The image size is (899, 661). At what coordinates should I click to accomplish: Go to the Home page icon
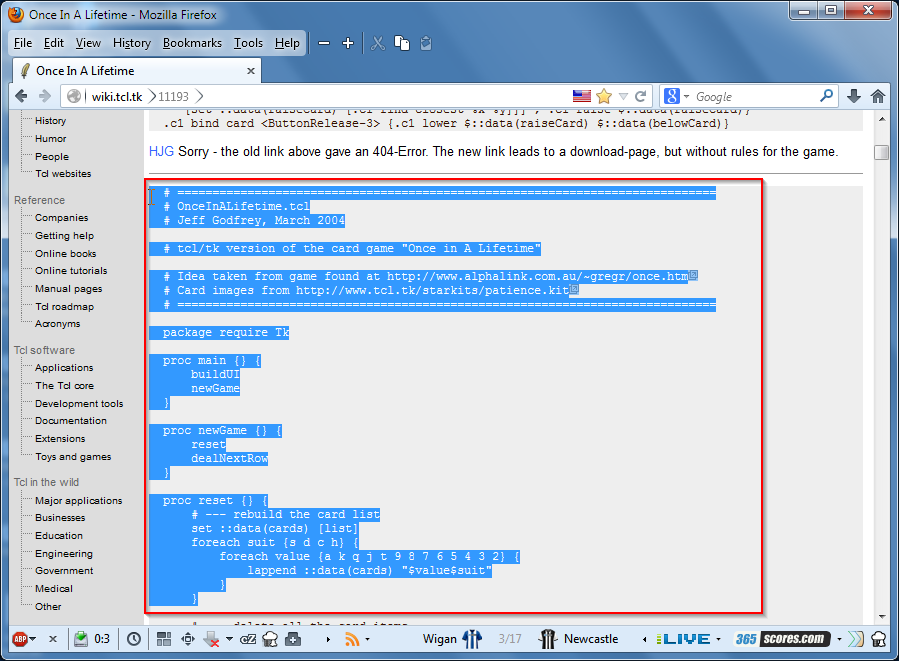click(x=878, y=96)
